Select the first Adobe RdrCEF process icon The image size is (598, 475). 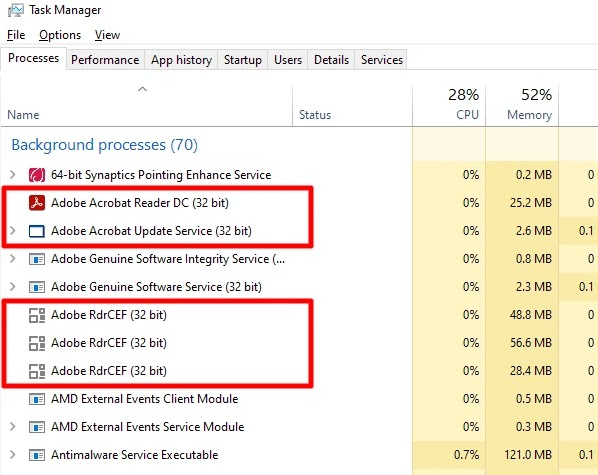coord(37,315)
